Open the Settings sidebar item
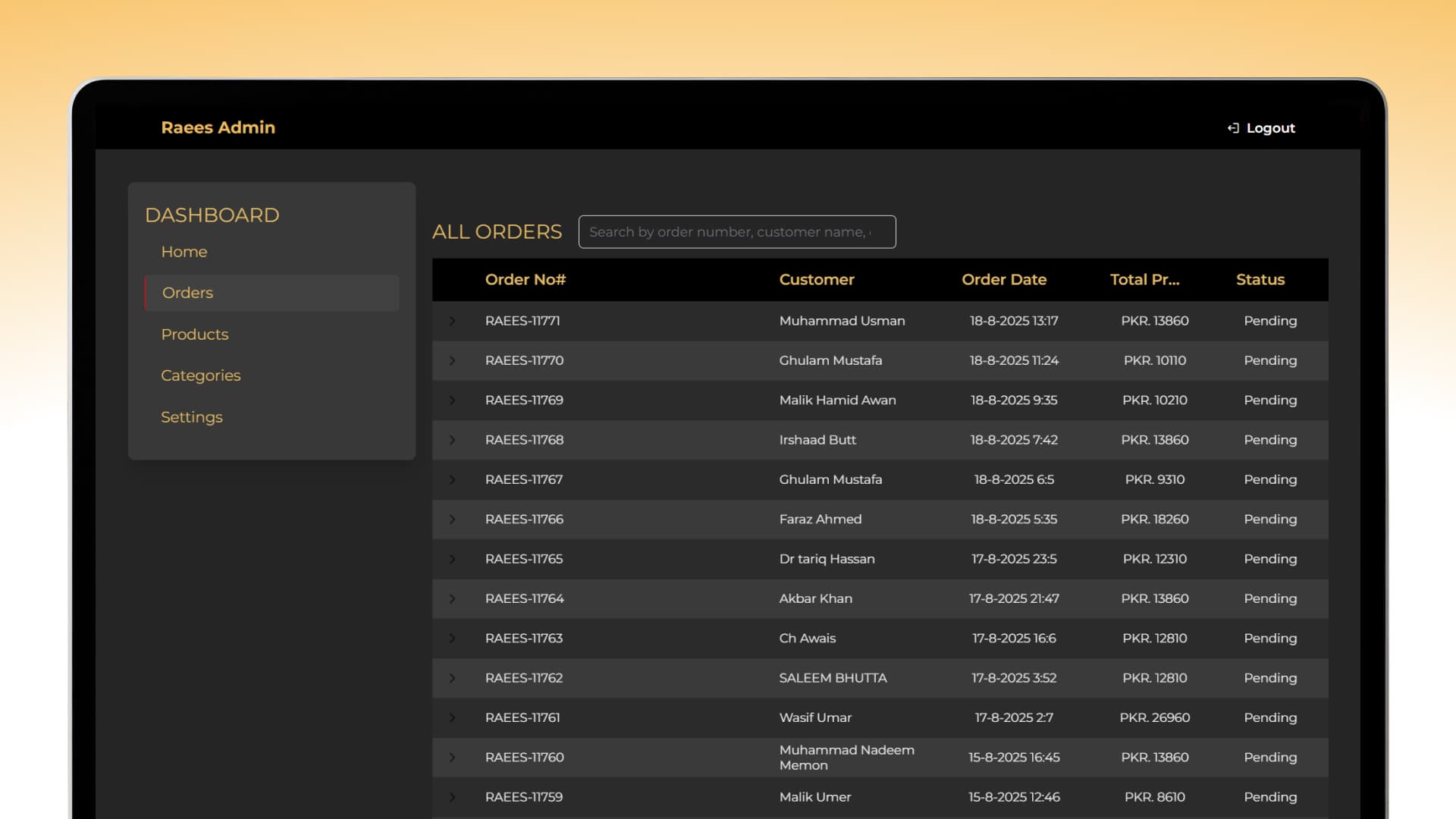 click(x=192, y=417)
